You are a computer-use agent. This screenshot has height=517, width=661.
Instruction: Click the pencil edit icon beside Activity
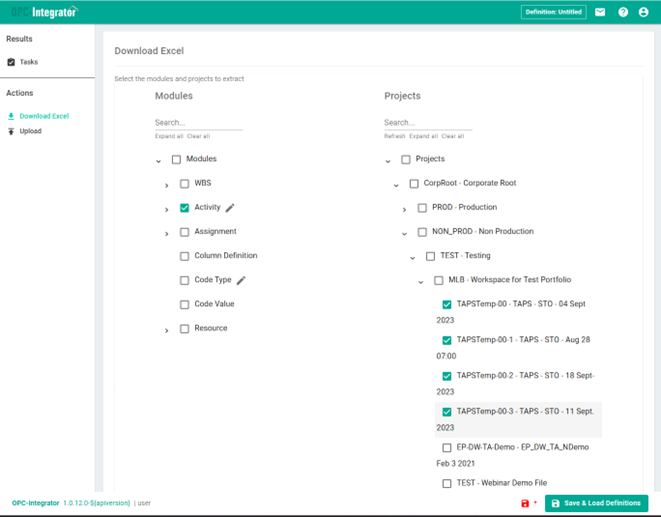230,208
